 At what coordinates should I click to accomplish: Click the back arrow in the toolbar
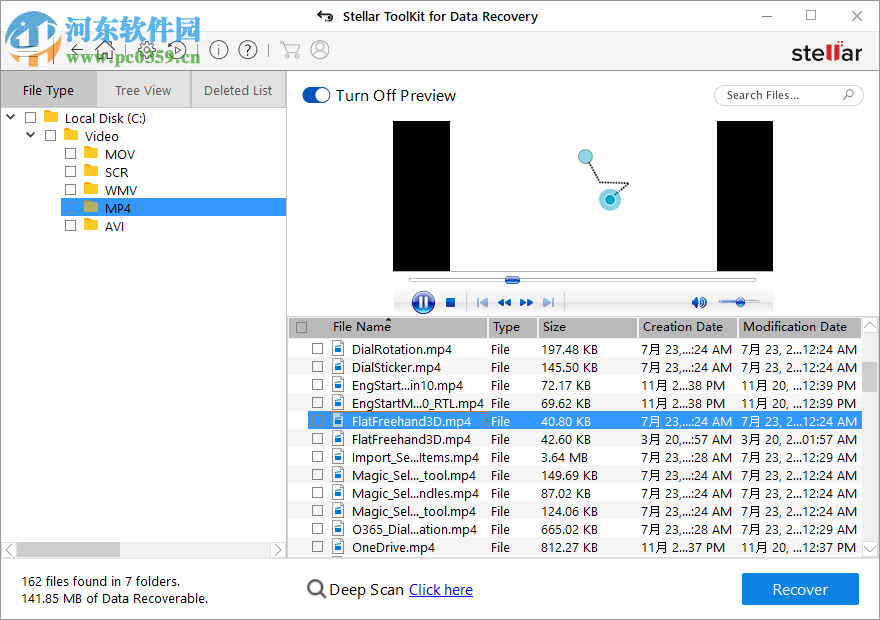coord(76,48)
